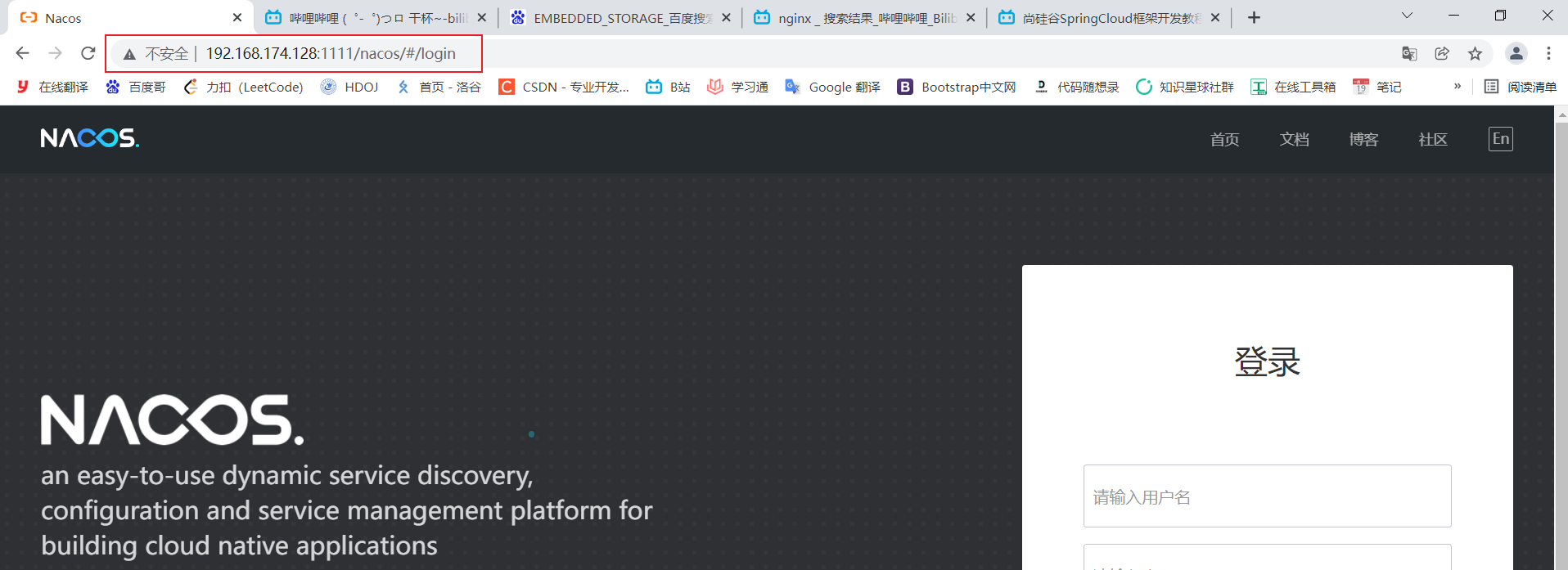Reload the Nacos login page

[88, 53]
